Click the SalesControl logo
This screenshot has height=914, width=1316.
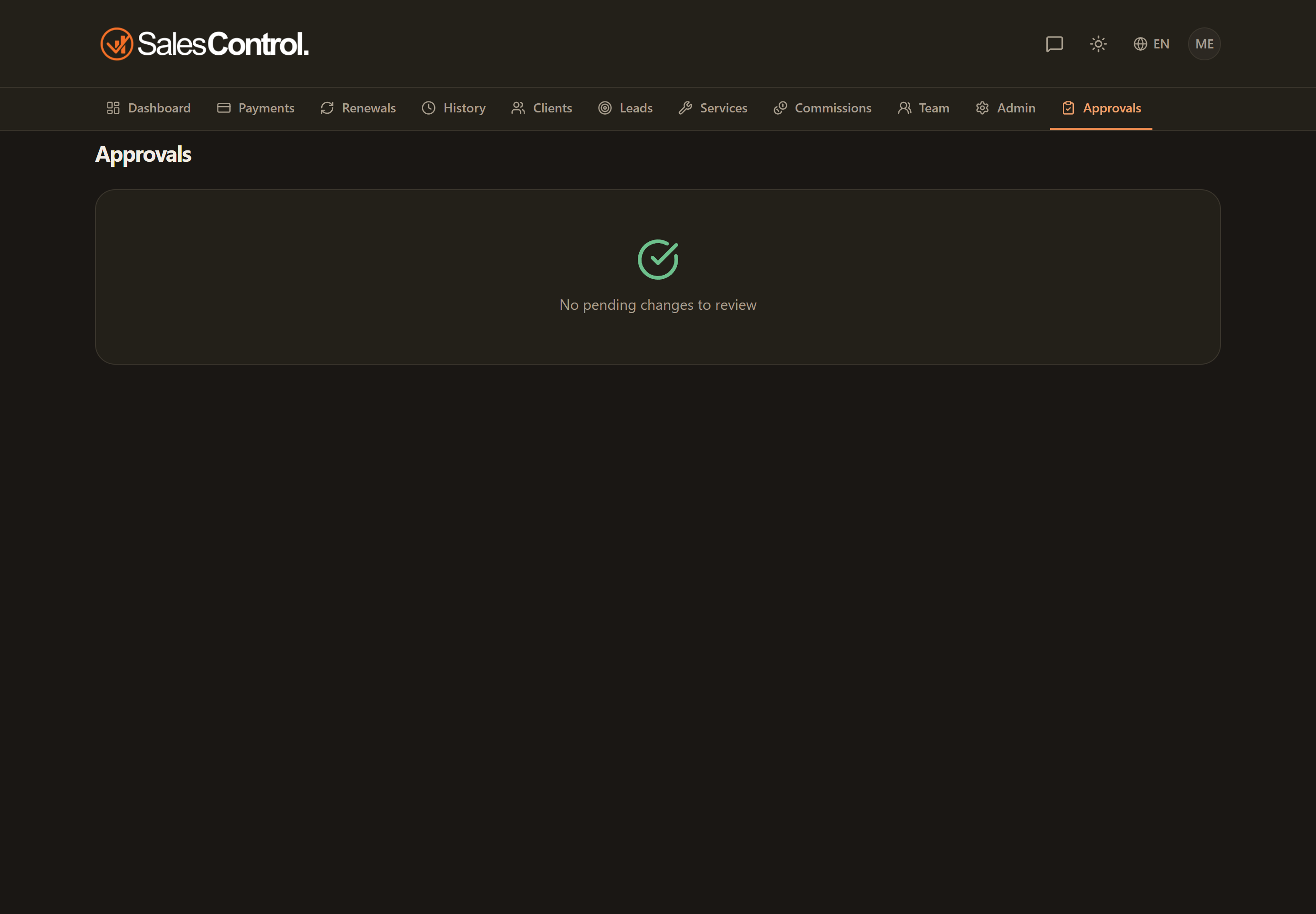click(x=204, y=44)
